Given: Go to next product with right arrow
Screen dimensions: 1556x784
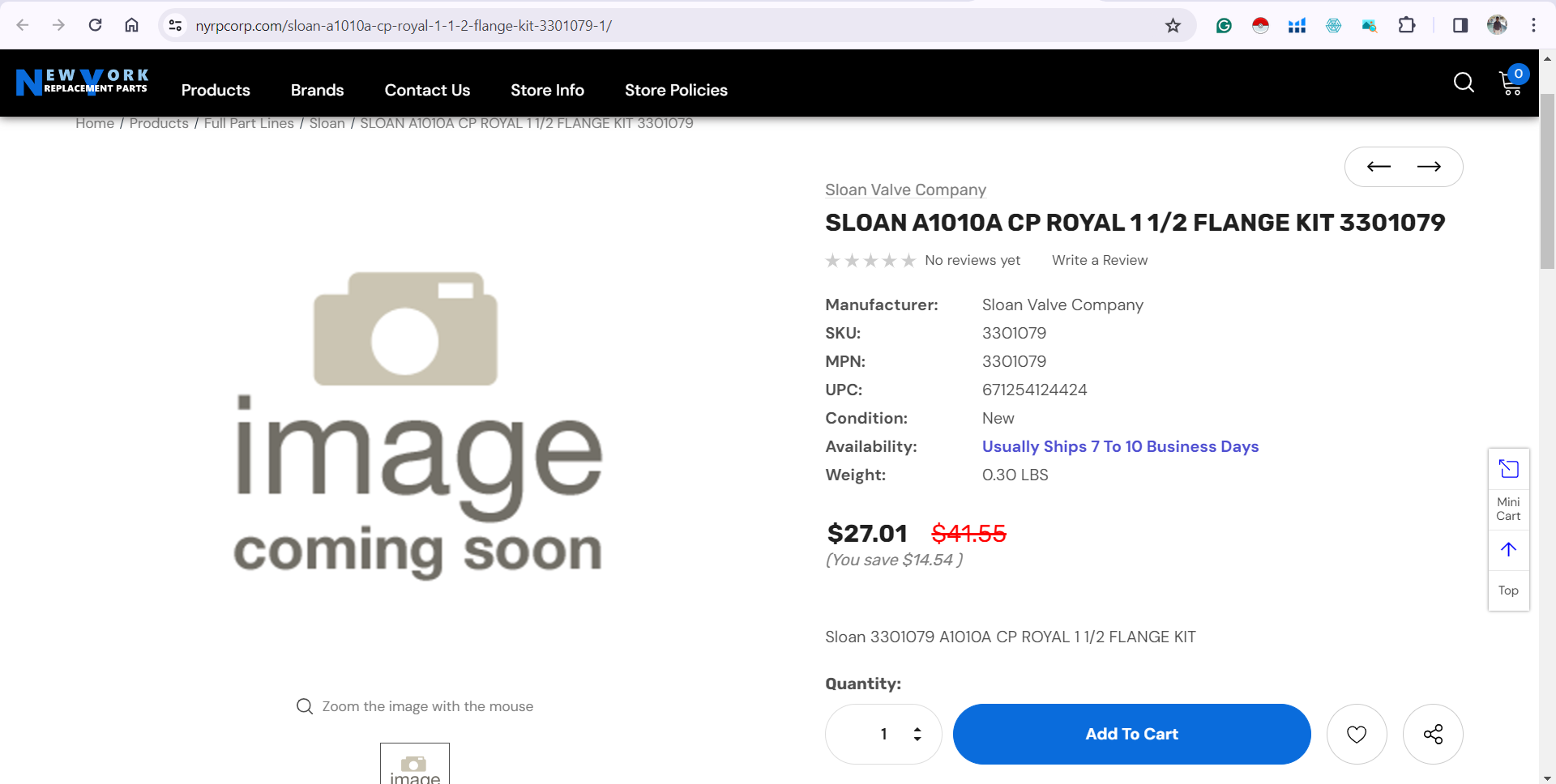Looking at the screenshot, I should point(1429,167).
